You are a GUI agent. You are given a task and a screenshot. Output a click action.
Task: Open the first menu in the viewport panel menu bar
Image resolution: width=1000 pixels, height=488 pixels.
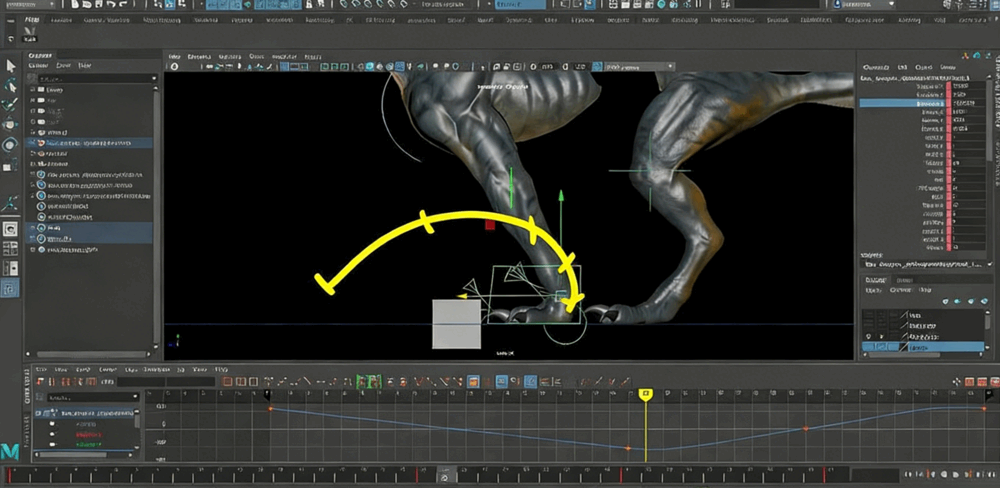(174, 55)
